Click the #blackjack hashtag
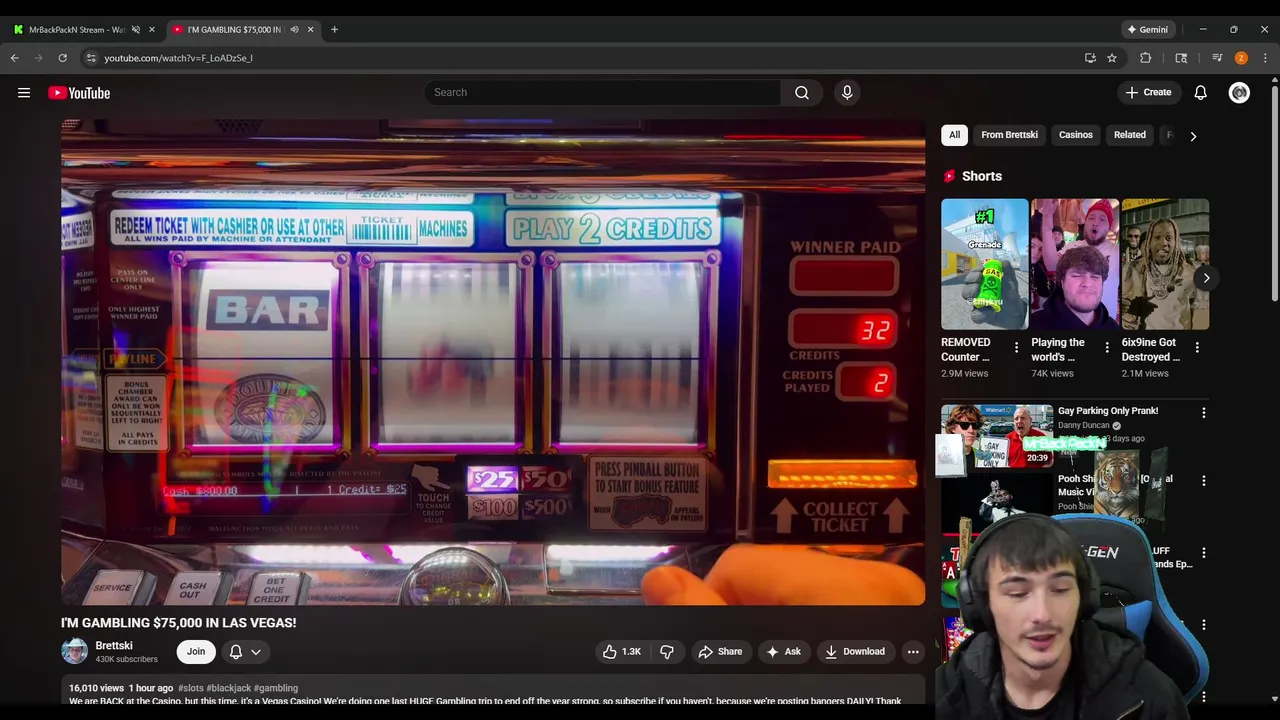The width and height of the screenshot is (1280, 720). click(228, 688)
